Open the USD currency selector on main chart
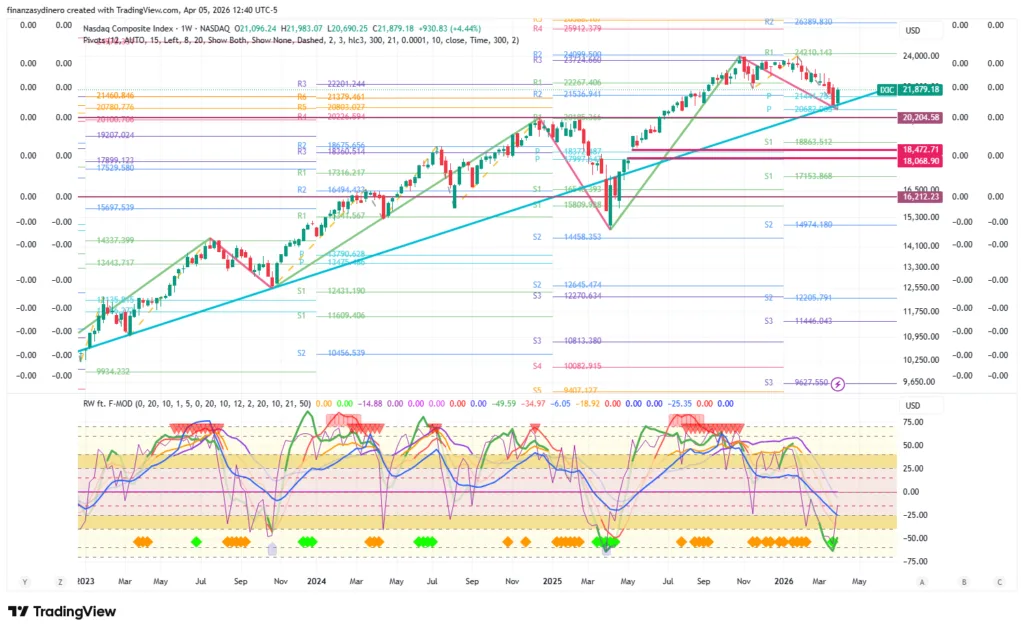The height and width of the screenshot is (632, 1024). 912,30
